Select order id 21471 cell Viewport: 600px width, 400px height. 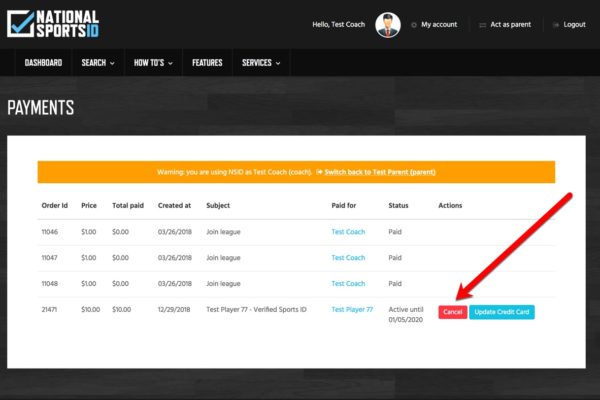(x=49, y=310)
